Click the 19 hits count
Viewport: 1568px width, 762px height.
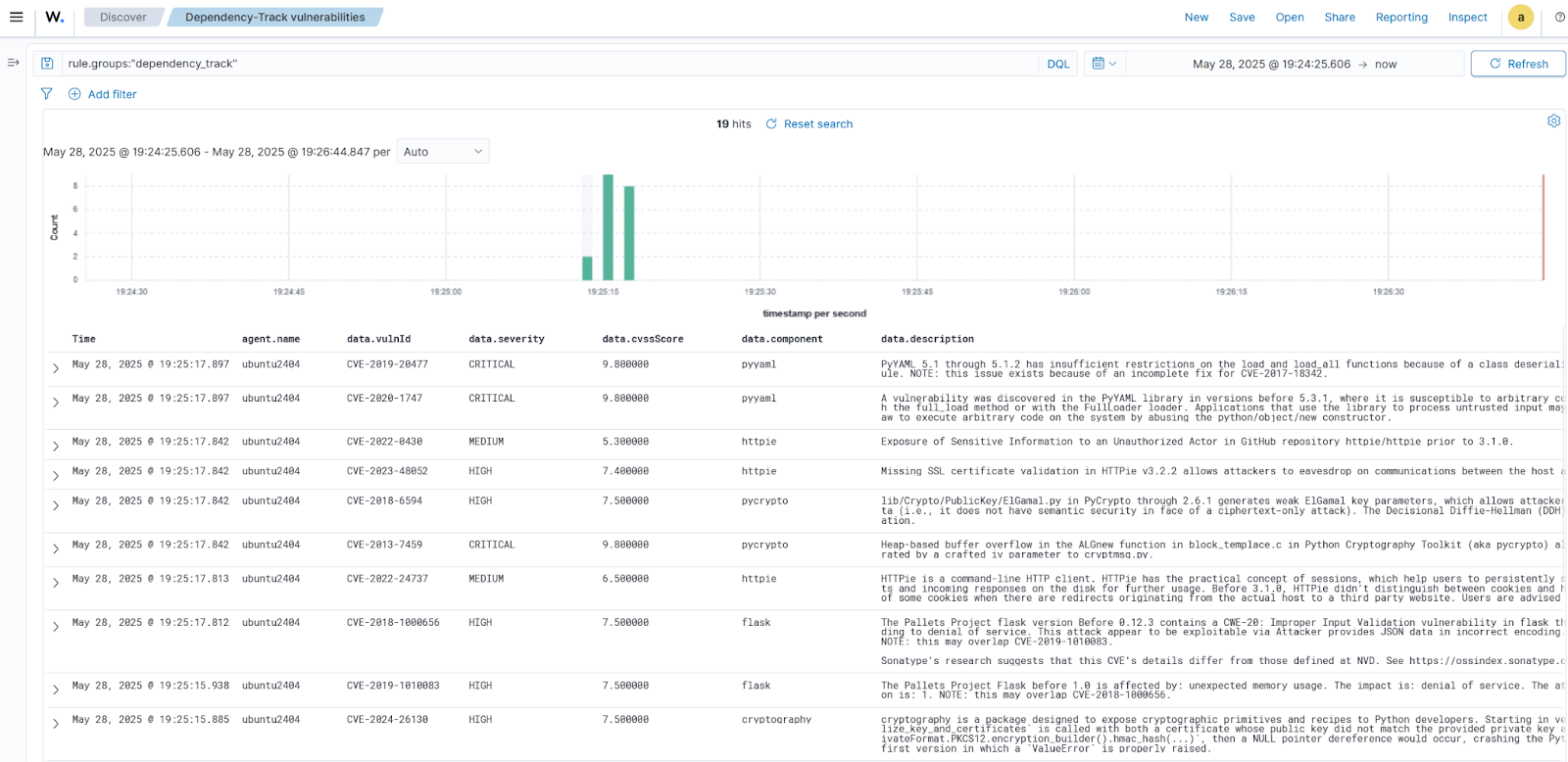pos(734,124)
